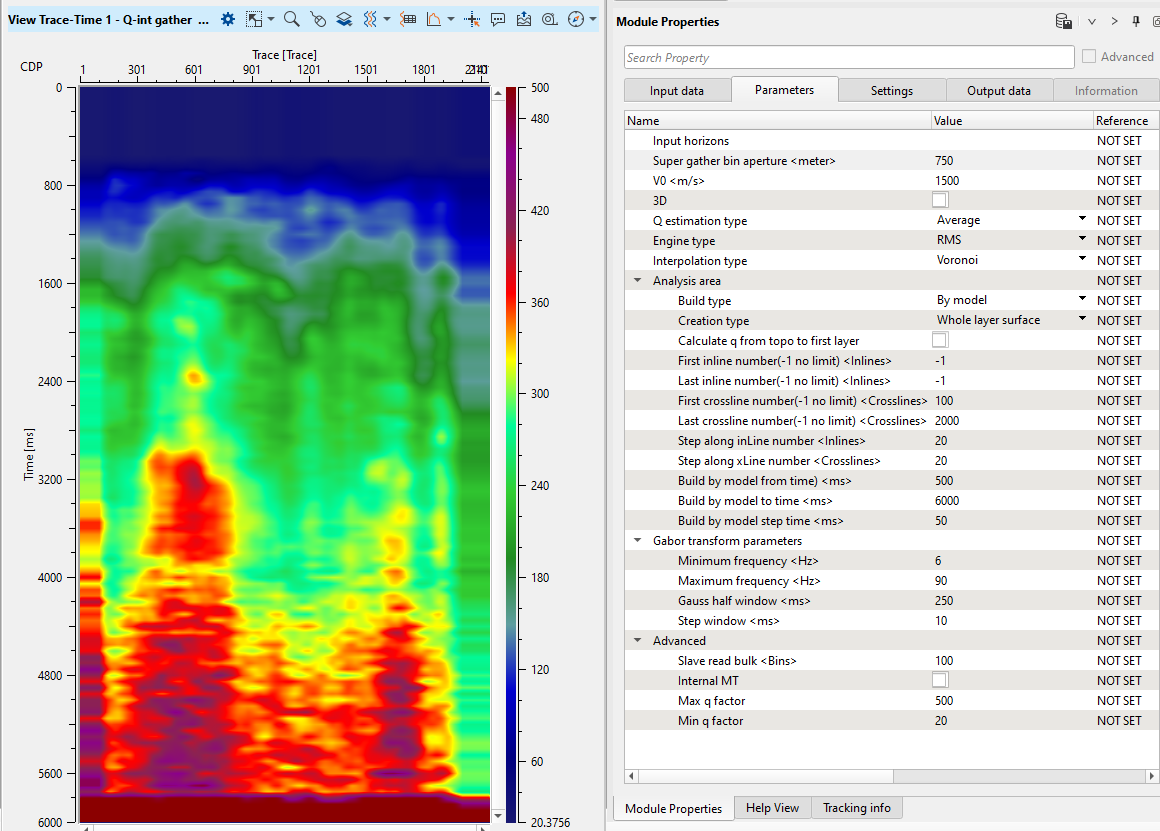Screen dimensions: 1160x831
Task: Collapse the Gabor transform parameters group
Action: click(x=638, y=541)
